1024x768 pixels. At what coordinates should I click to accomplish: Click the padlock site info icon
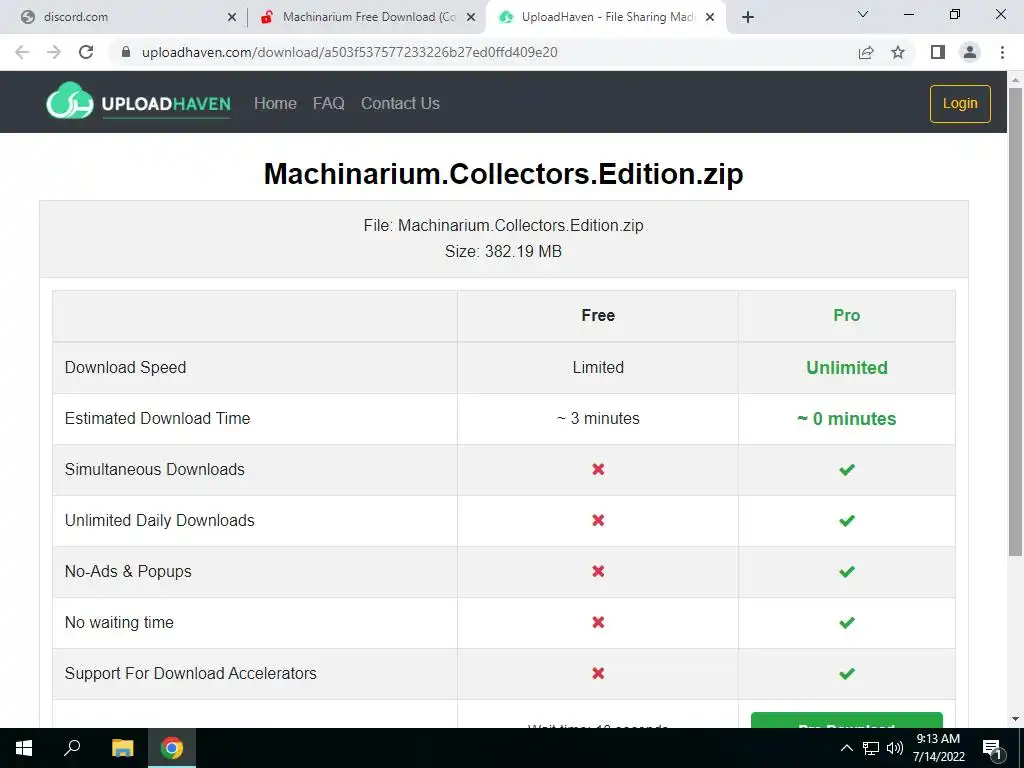click(126, 52)
